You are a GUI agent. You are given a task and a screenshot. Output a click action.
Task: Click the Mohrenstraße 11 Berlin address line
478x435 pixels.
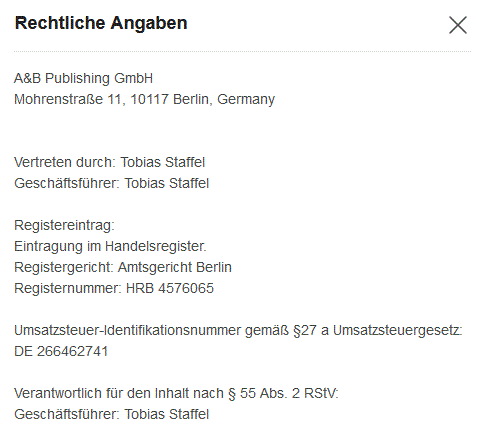pyautogui.click(x=145, y=99)
